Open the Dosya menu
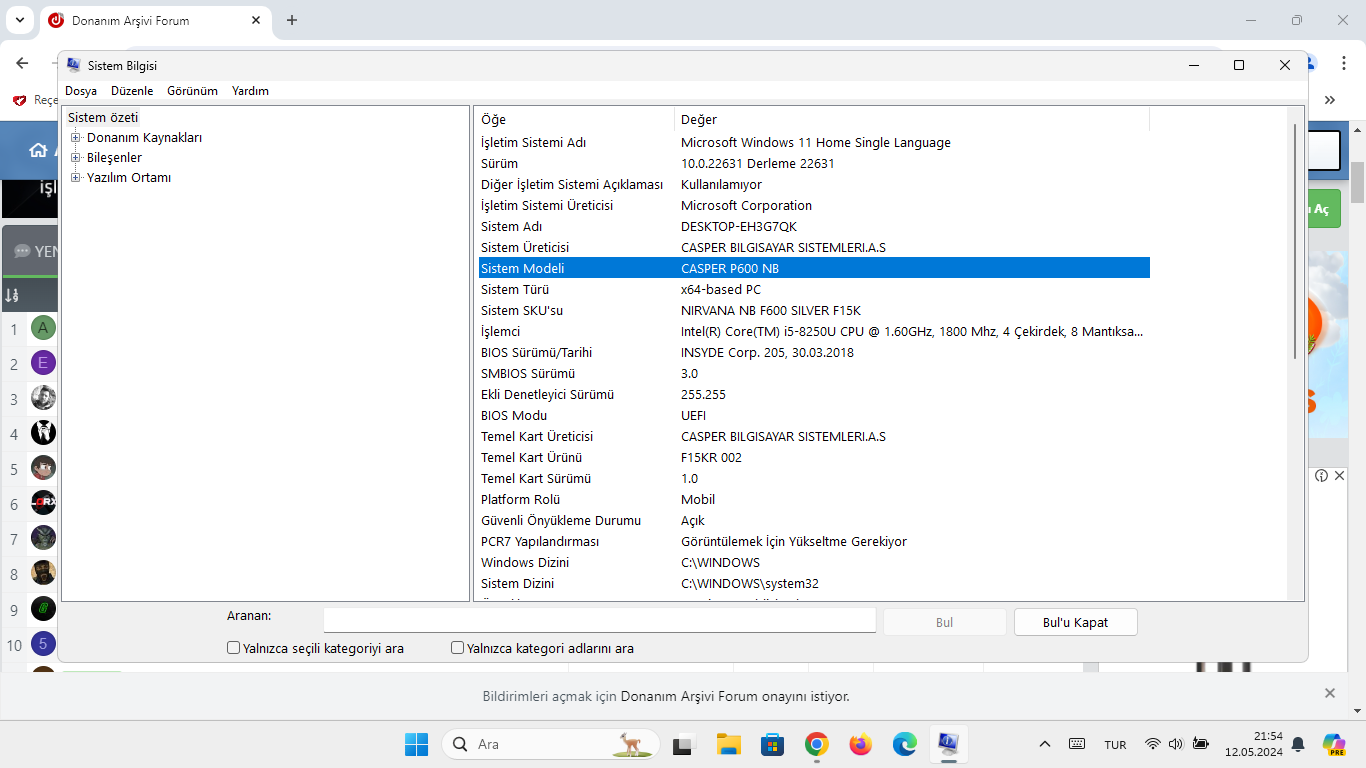The height and width of the screenshot is (768, 1366). click(81, 91)
